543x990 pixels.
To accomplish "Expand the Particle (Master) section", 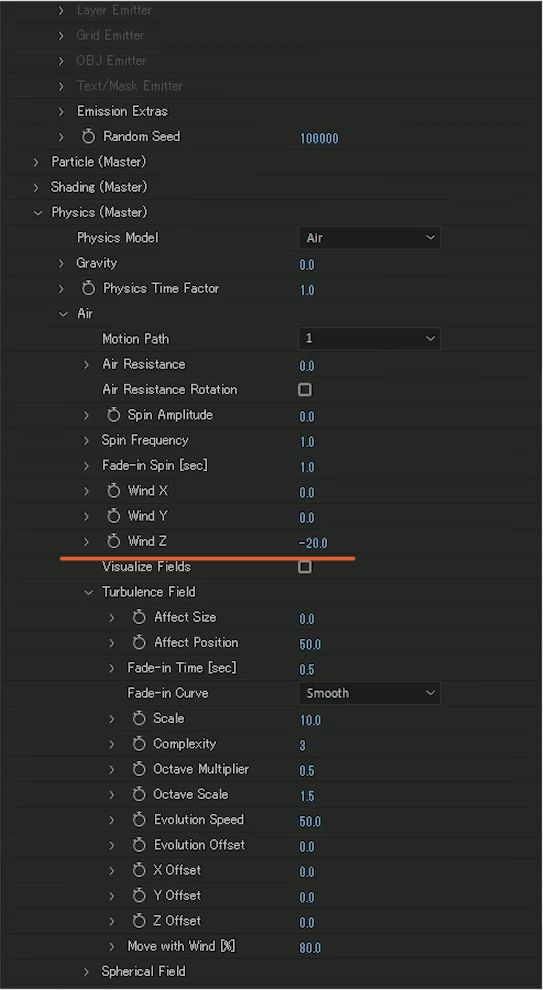I will pyautogui.click(x=37, y=162).
